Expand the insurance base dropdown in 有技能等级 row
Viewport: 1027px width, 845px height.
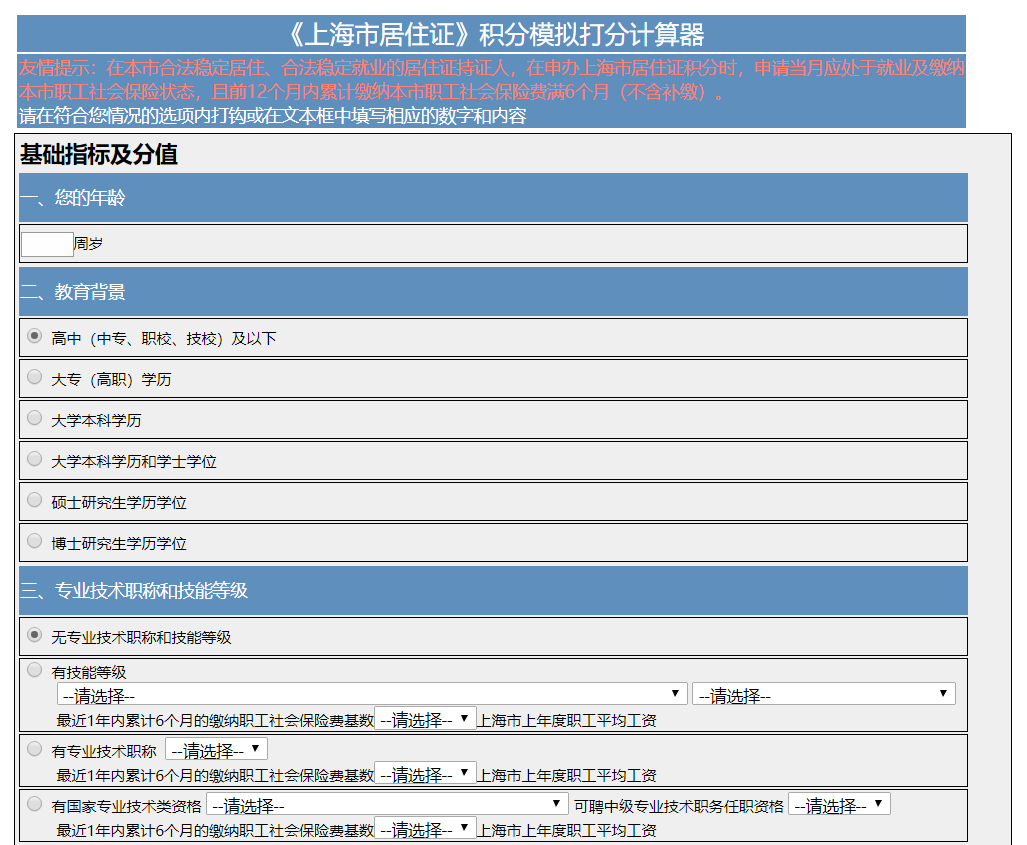[x=425, y=719]
